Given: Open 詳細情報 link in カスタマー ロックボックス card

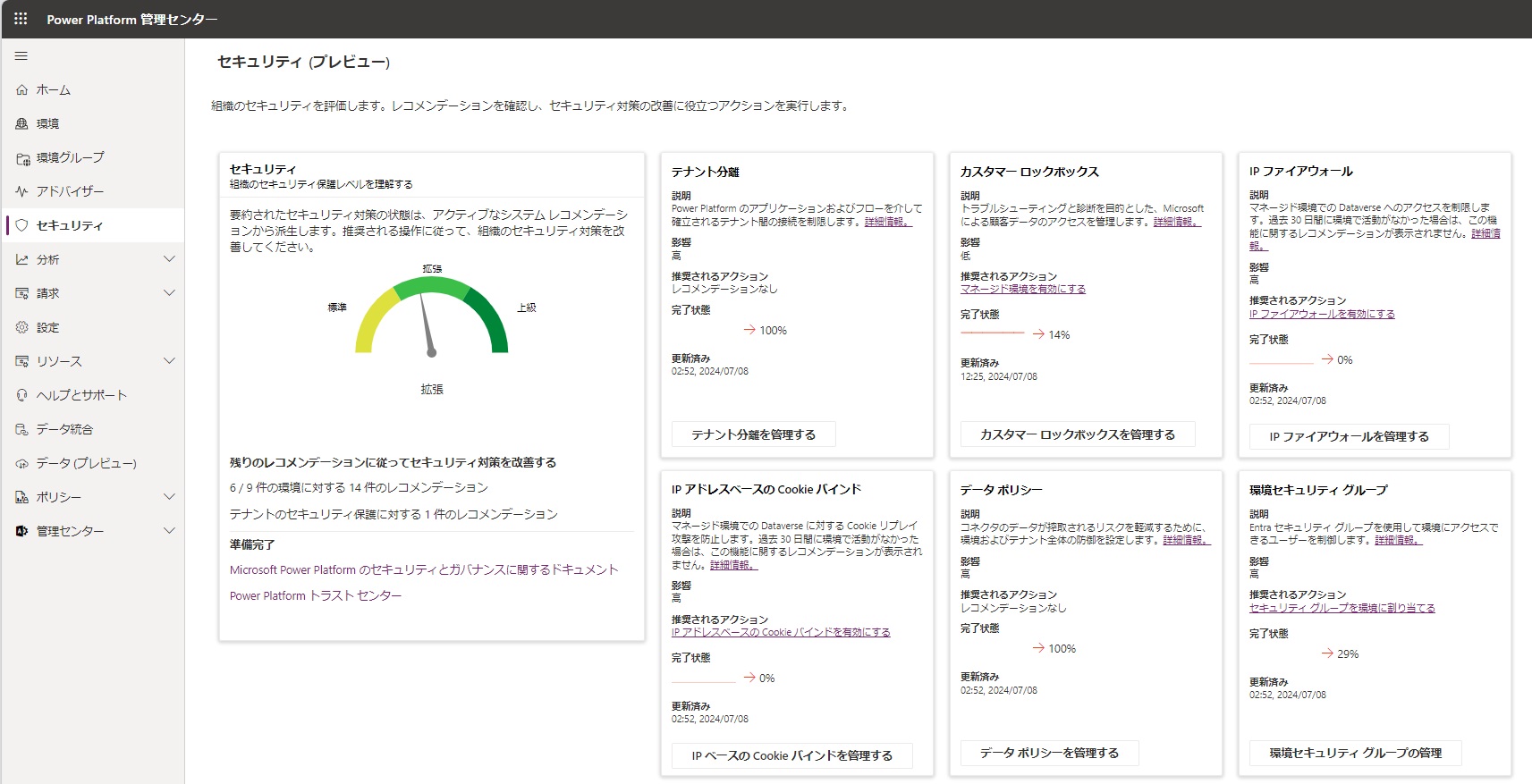Looking at the screenshot, I should coord(1177,222).
